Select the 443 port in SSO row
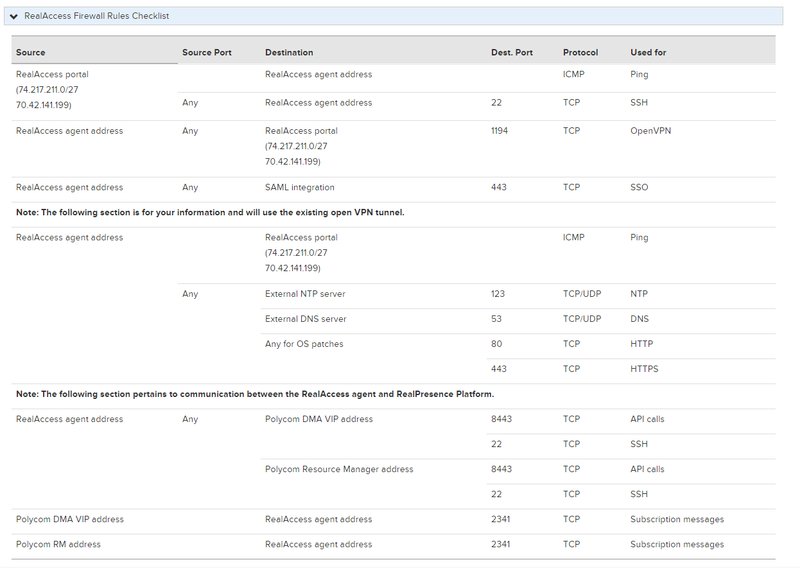 pyautogui.click(x=498, y=187)
